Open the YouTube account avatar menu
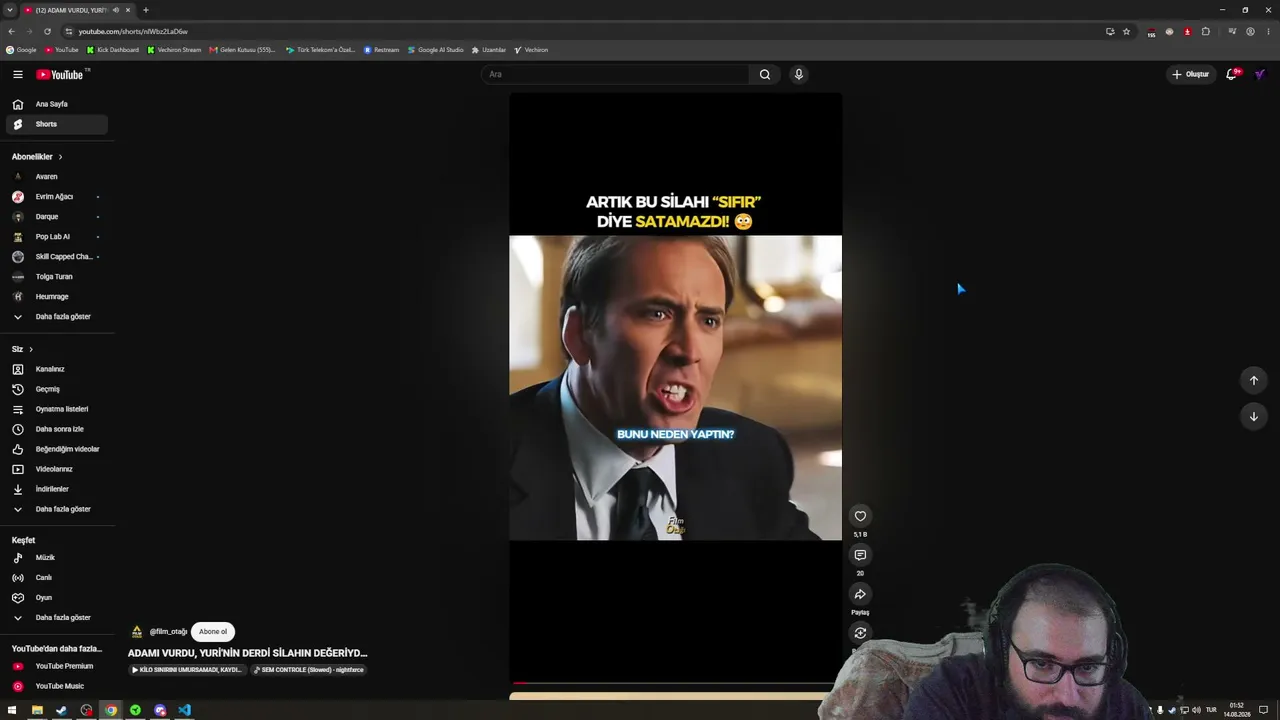The image size is (1280, 720). (x=1260, y=74)
